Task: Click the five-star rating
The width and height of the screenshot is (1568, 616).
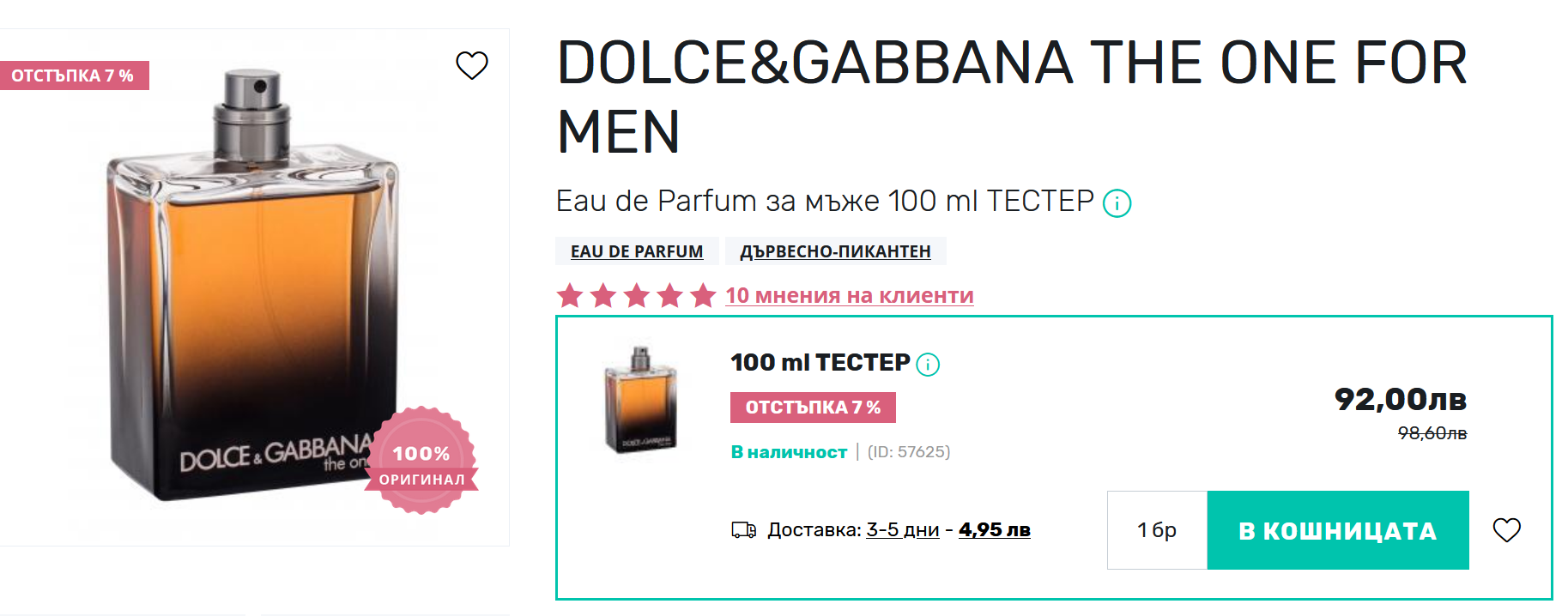Action: (x=636, y=296)
